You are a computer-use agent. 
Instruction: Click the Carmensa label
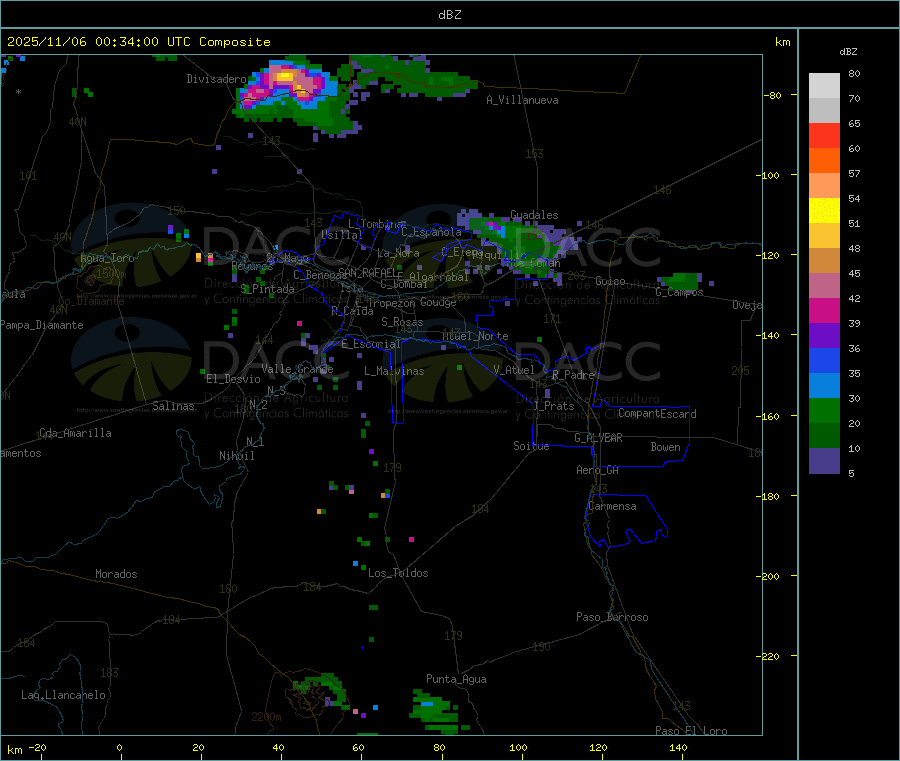[612, 506]
